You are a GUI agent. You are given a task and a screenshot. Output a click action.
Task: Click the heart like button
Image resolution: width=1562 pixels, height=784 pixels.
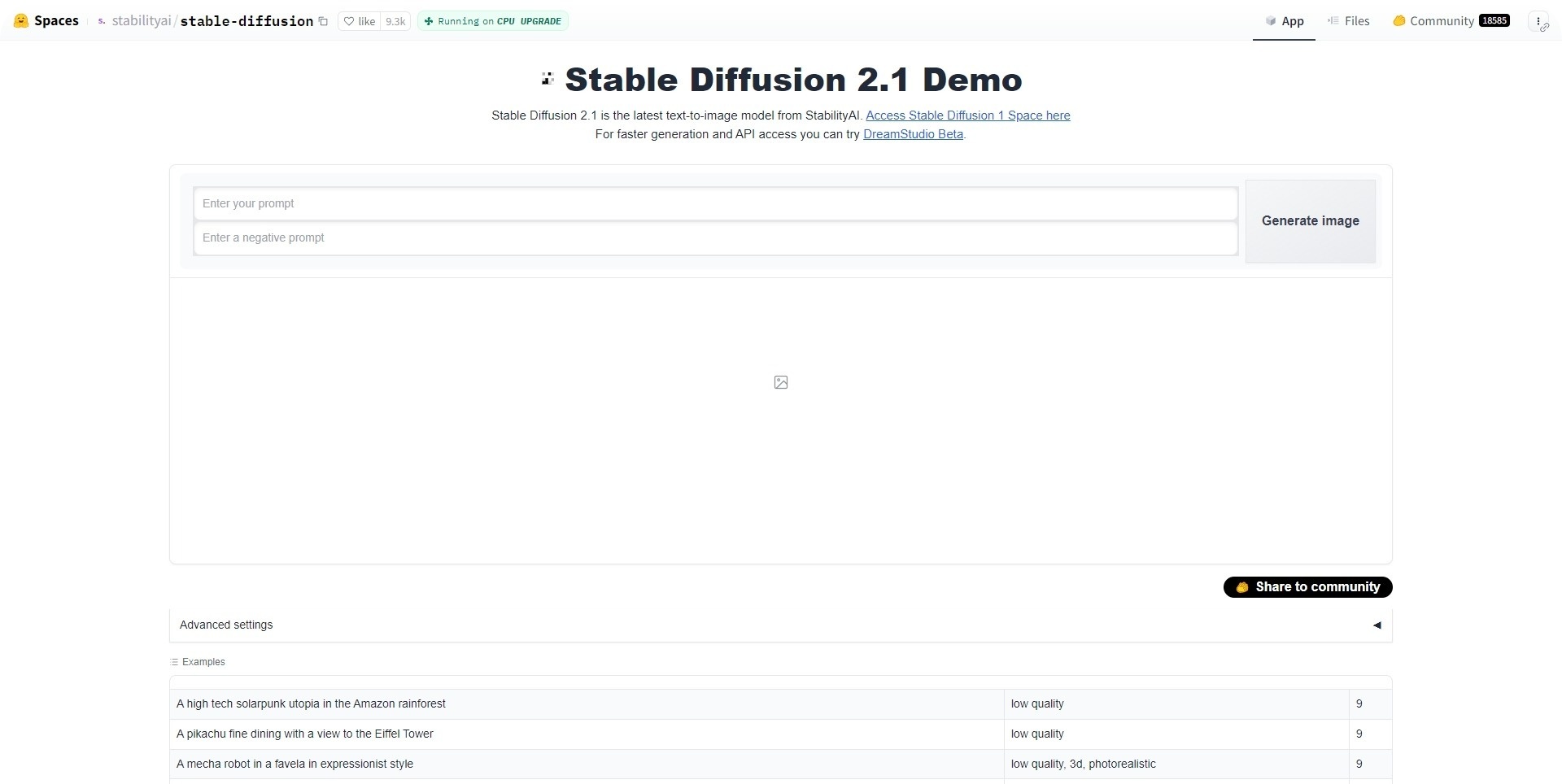point(360,21)
